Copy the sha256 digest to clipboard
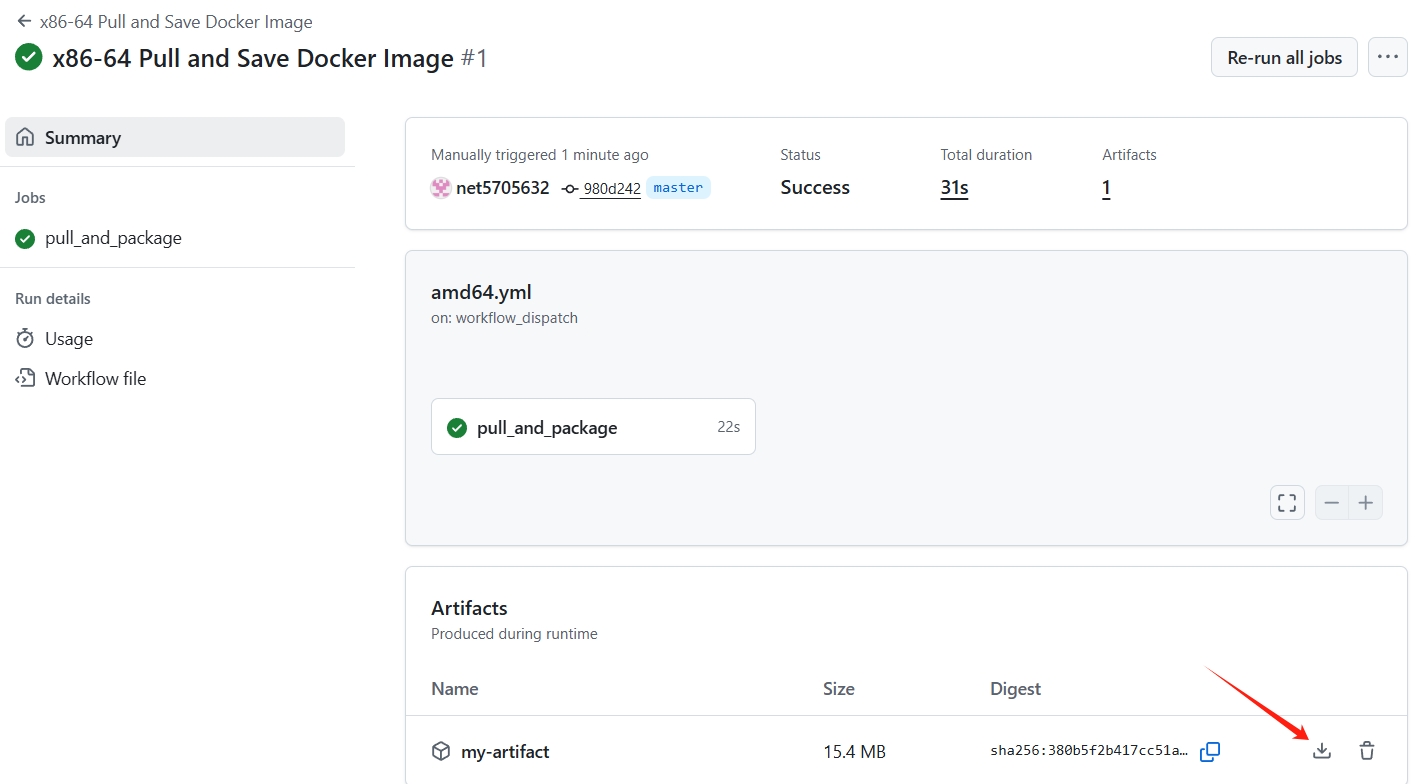Viewport: 1422px width, 784px height. point(1210,751)
